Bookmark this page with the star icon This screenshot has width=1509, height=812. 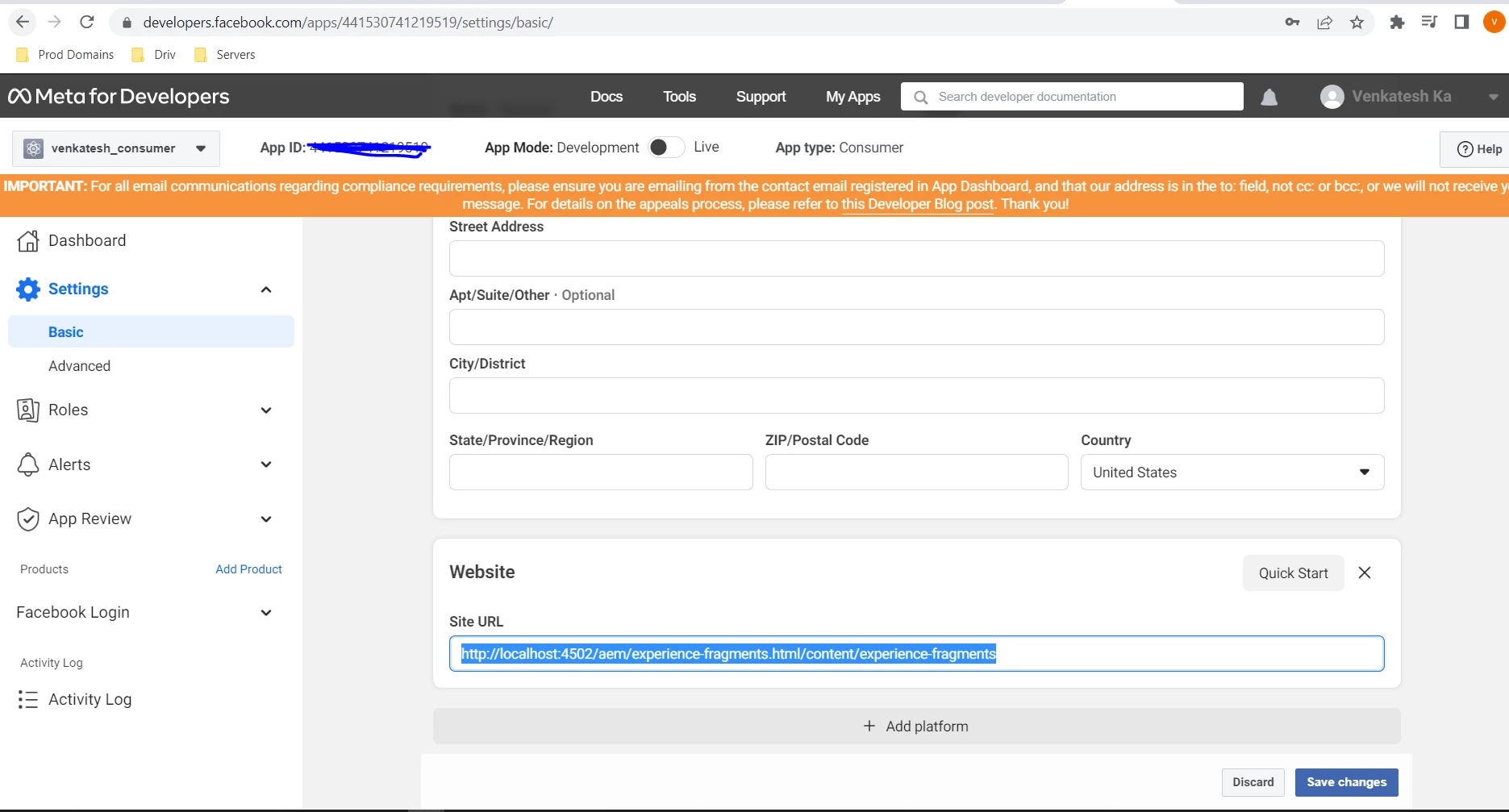pos(1357,23)
